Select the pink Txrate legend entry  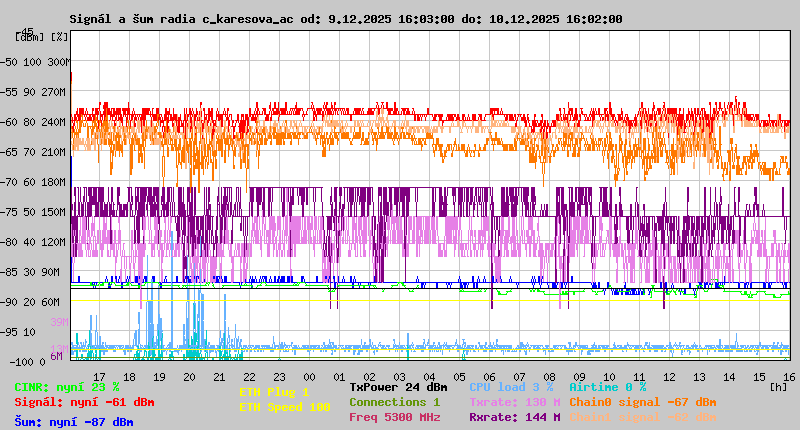coord(514,402)
